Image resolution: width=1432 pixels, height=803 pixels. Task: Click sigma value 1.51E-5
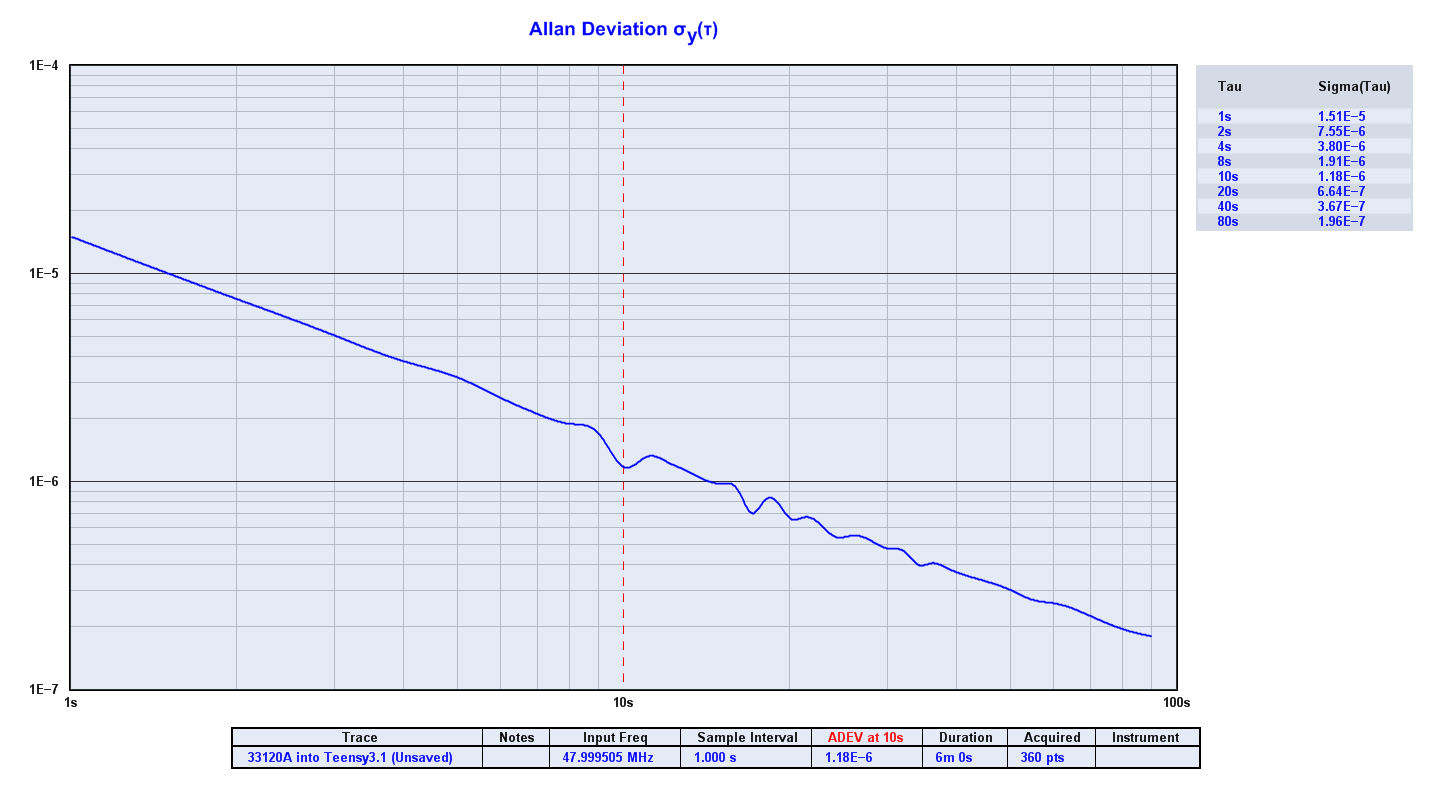point(1341,116)
